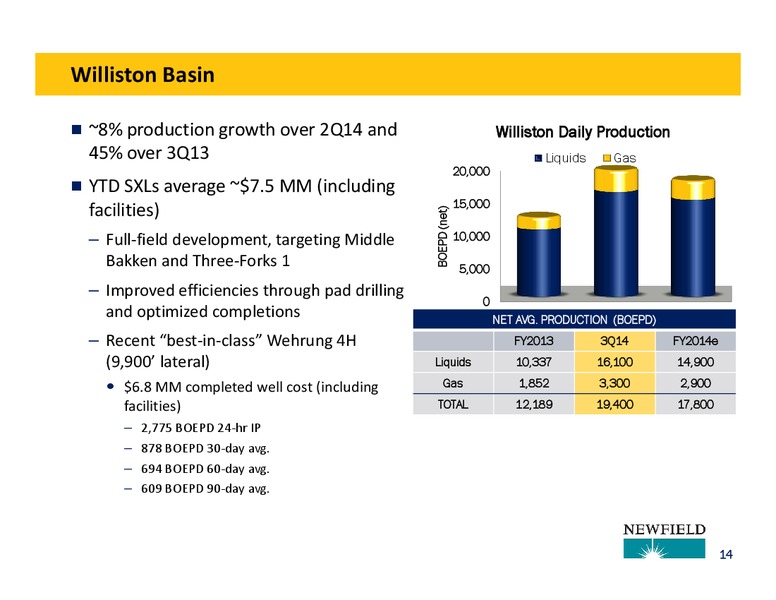Image resolution: width=776 pixels, height=600 pixels.
Task: Click the 16,100 table cell
Action: point(614,362)
